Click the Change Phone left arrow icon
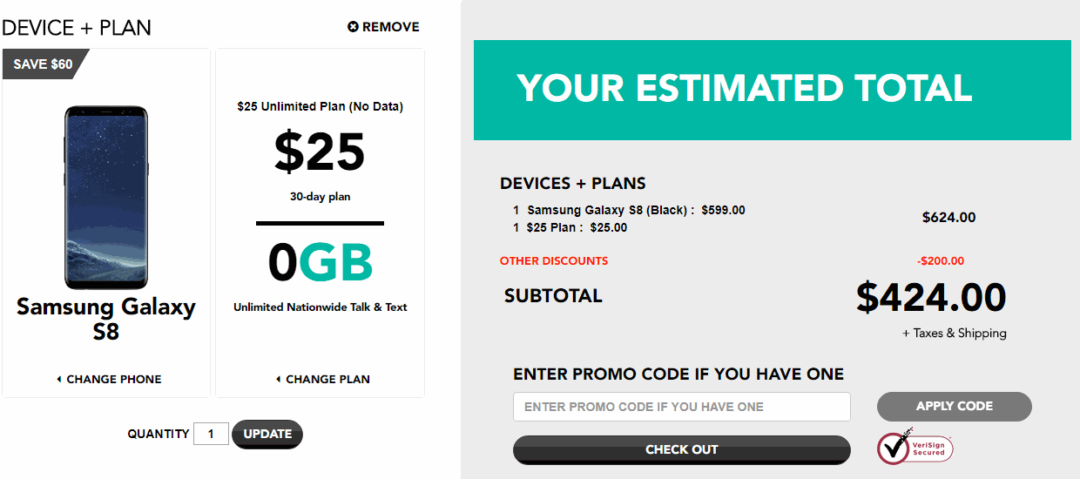 click(59, 379)
